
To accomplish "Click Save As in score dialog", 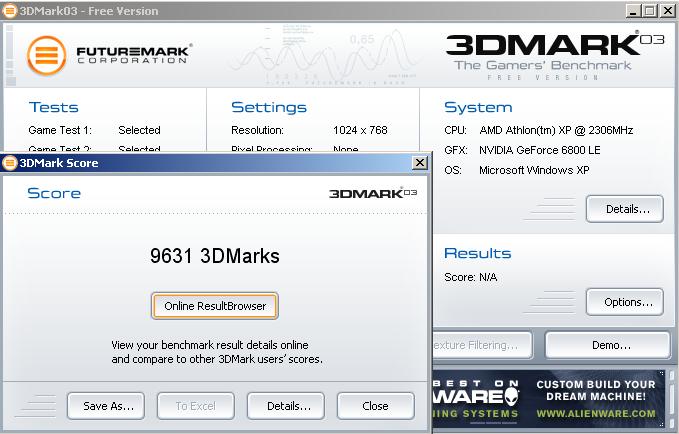I will (106, 406).
